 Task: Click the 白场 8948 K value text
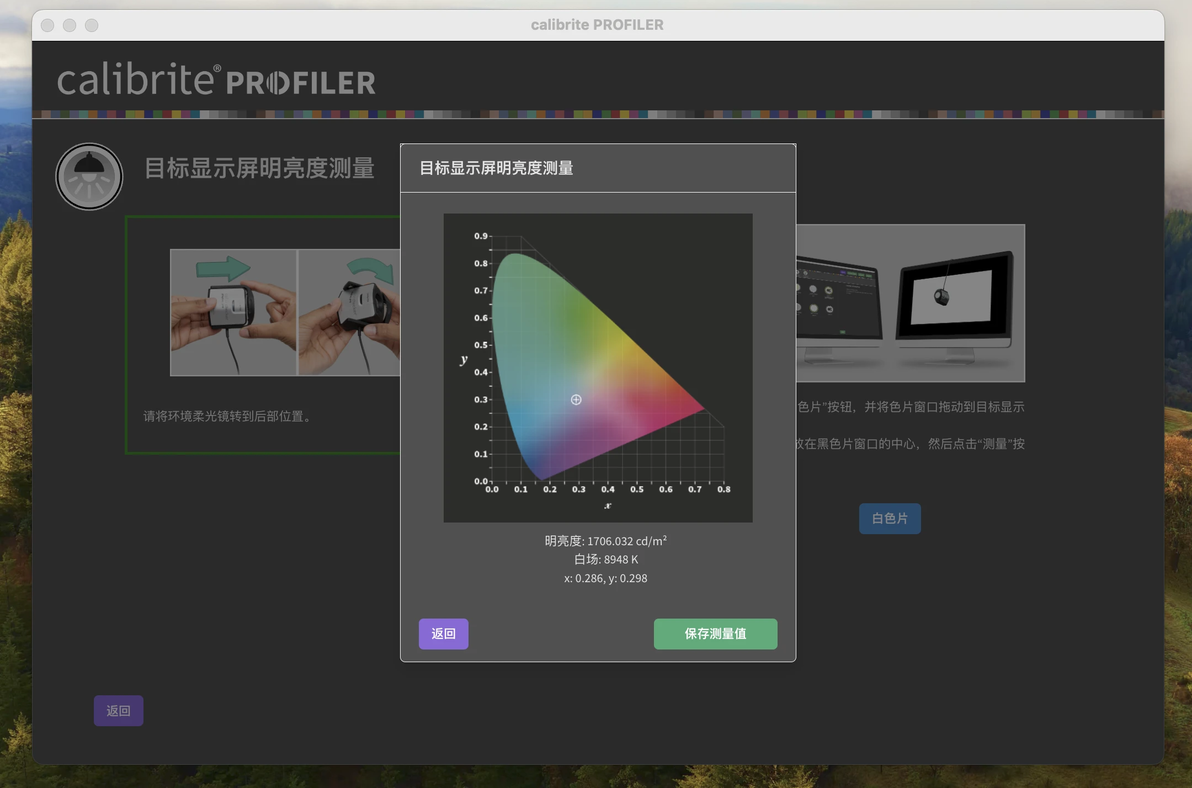pos(605,559)
